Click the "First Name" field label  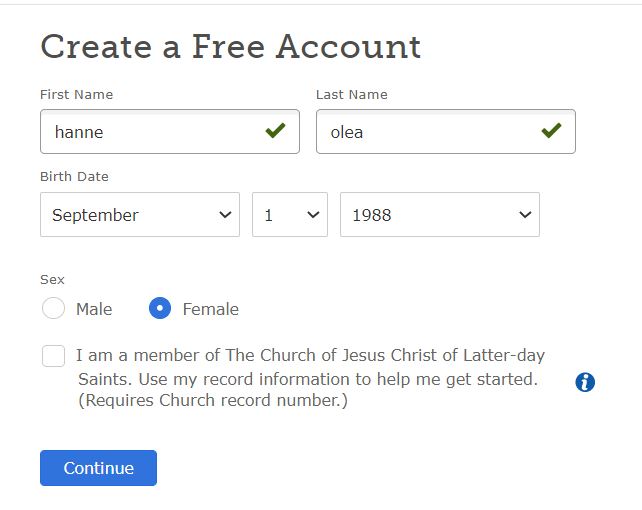(x=76, y=95)
